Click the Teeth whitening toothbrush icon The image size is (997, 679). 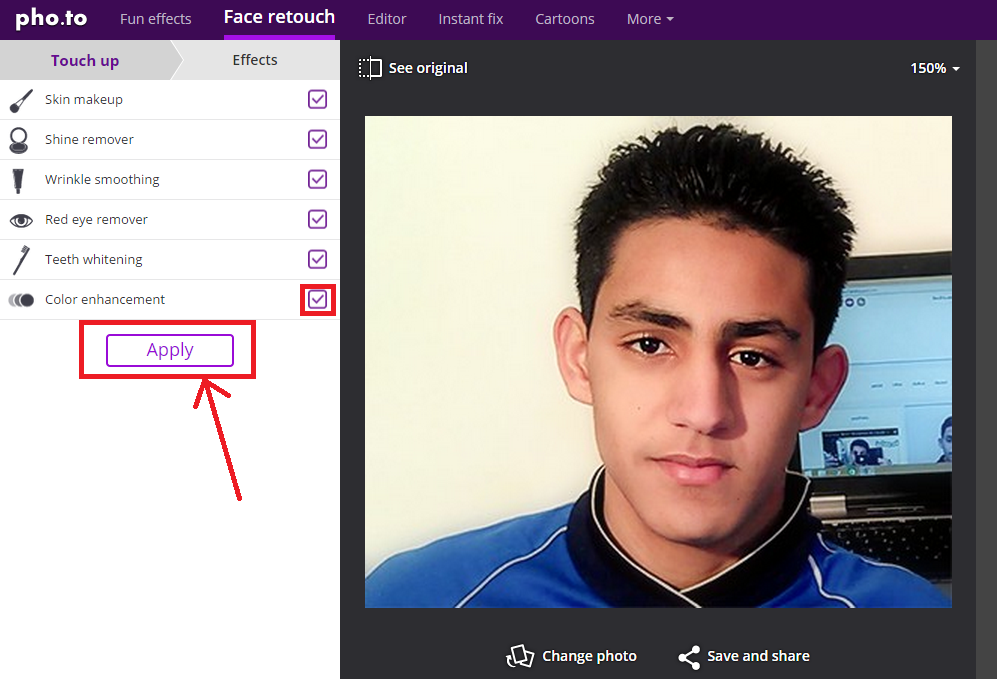click(x=21, y=260)
